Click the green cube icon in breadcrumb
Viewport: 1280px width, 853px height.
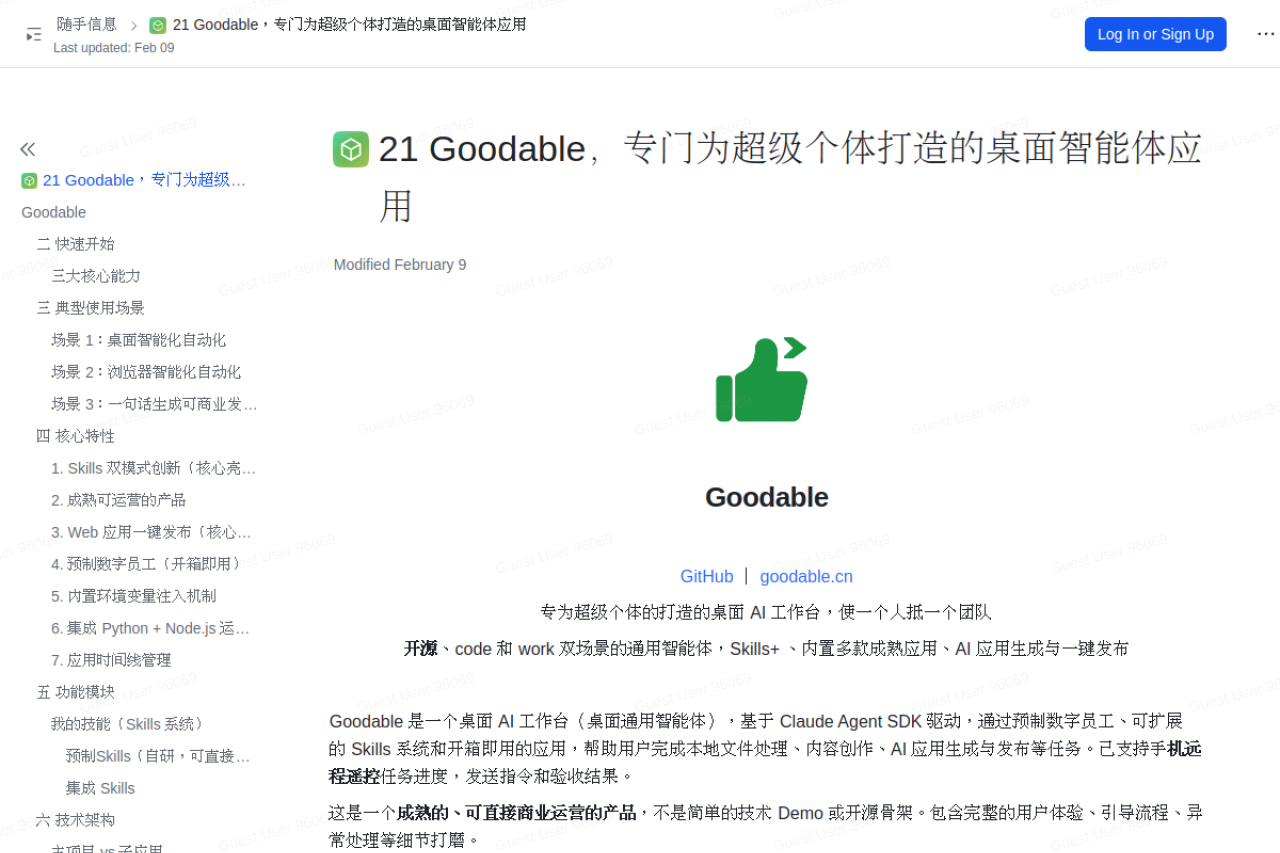tap(158, 25)
